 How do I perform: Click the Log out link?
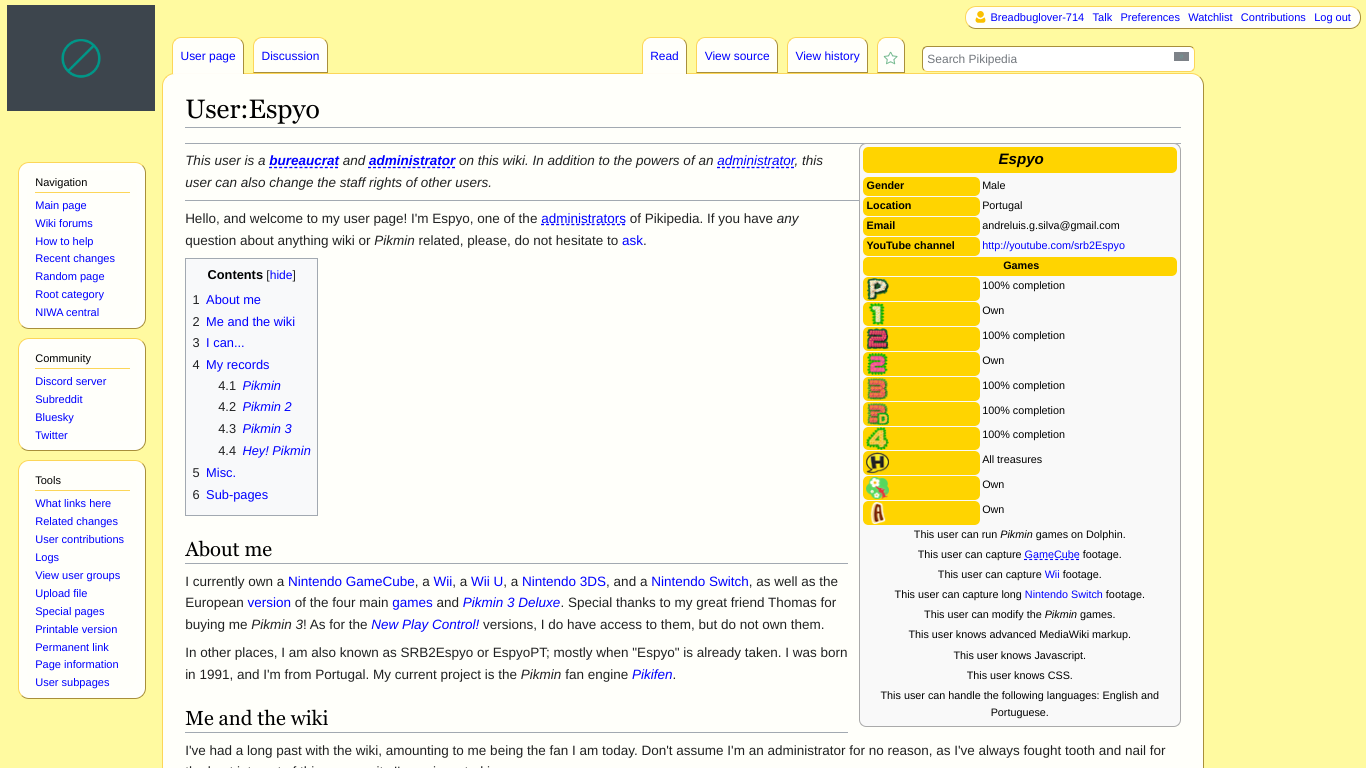[1332, 17]
